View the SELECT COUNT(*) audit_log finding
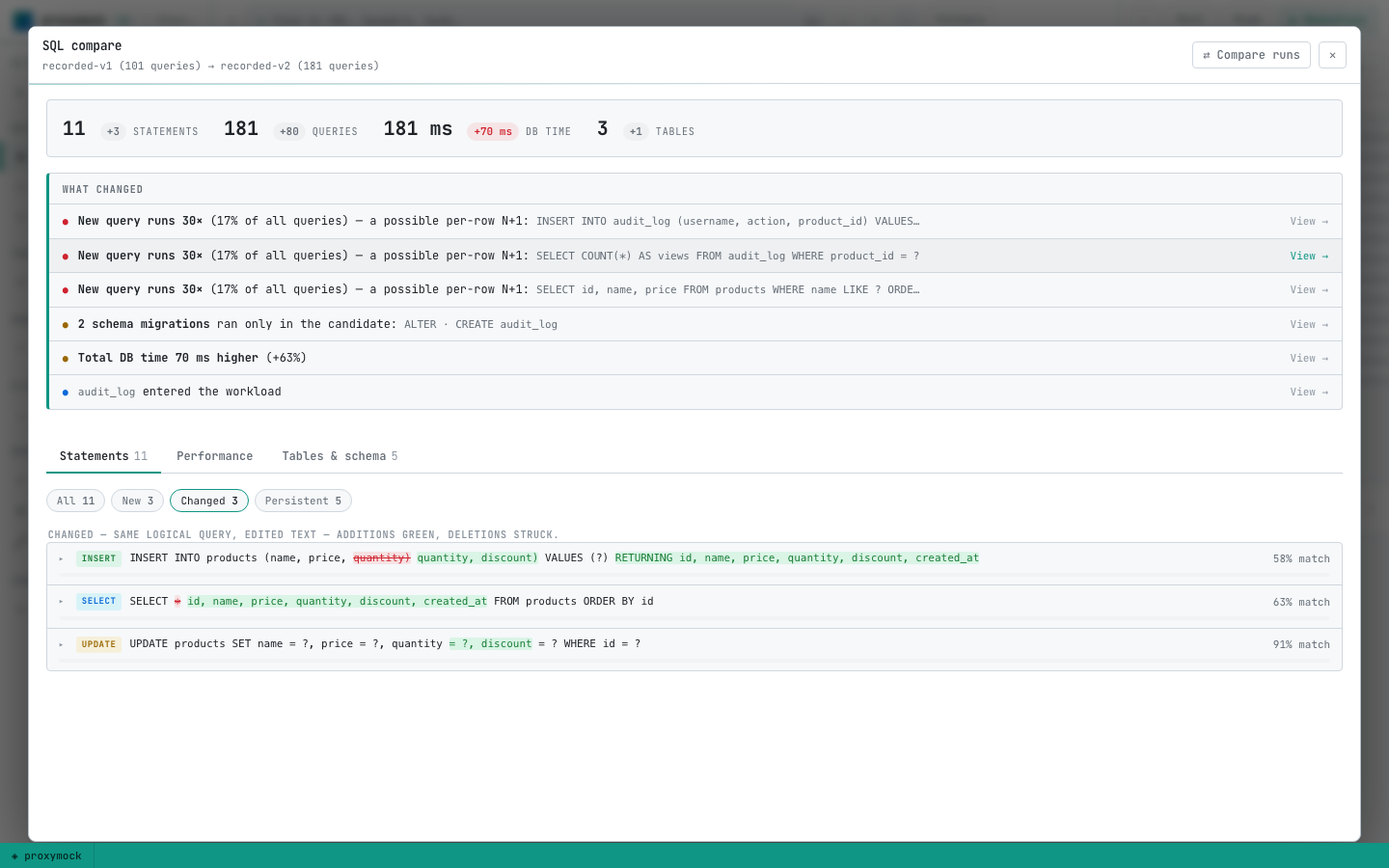1389x868 pixels. (1309, 256)
